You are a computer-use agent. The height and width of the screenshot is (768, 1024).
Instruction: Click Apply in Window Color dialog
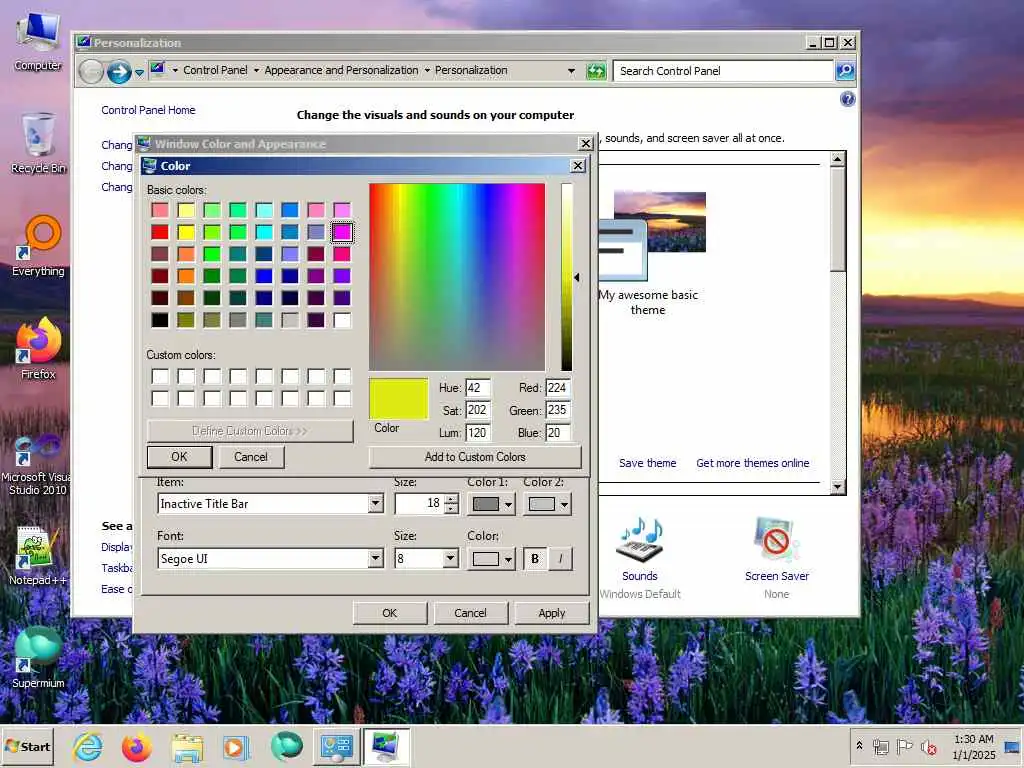click(x=551, y=613)
